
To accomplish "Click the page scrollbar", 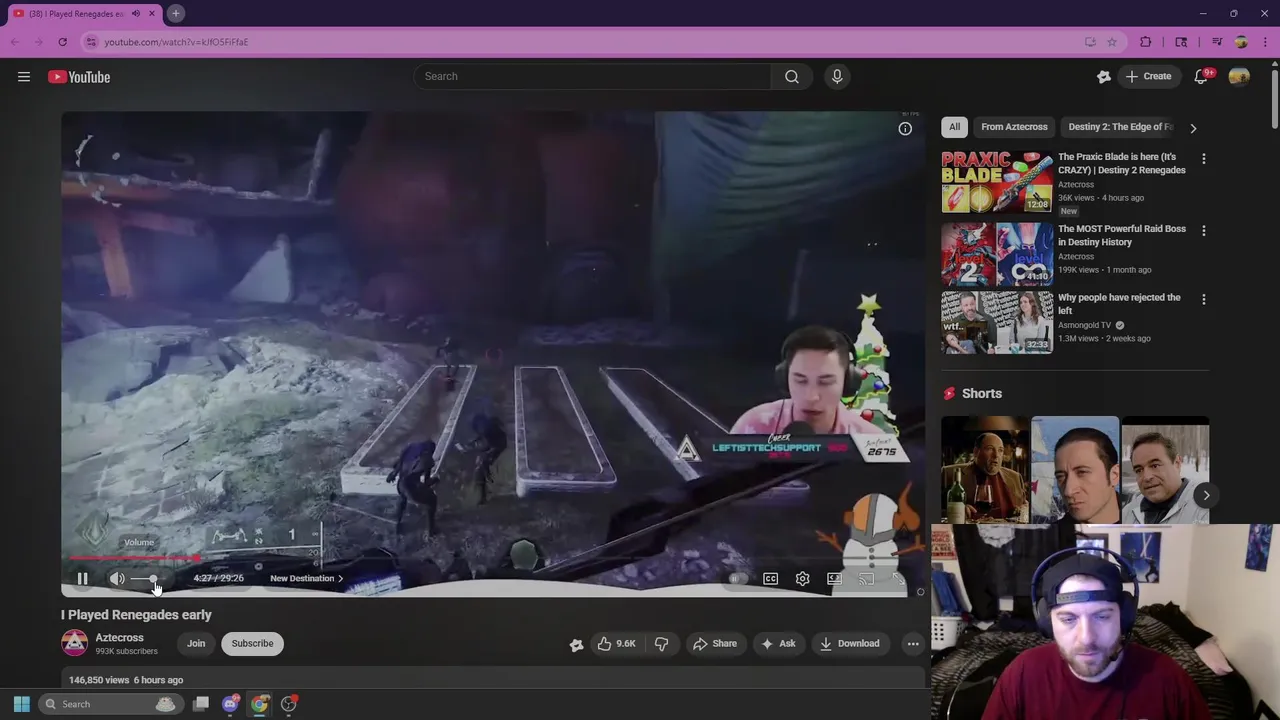I will click(x=1275, y=100).
